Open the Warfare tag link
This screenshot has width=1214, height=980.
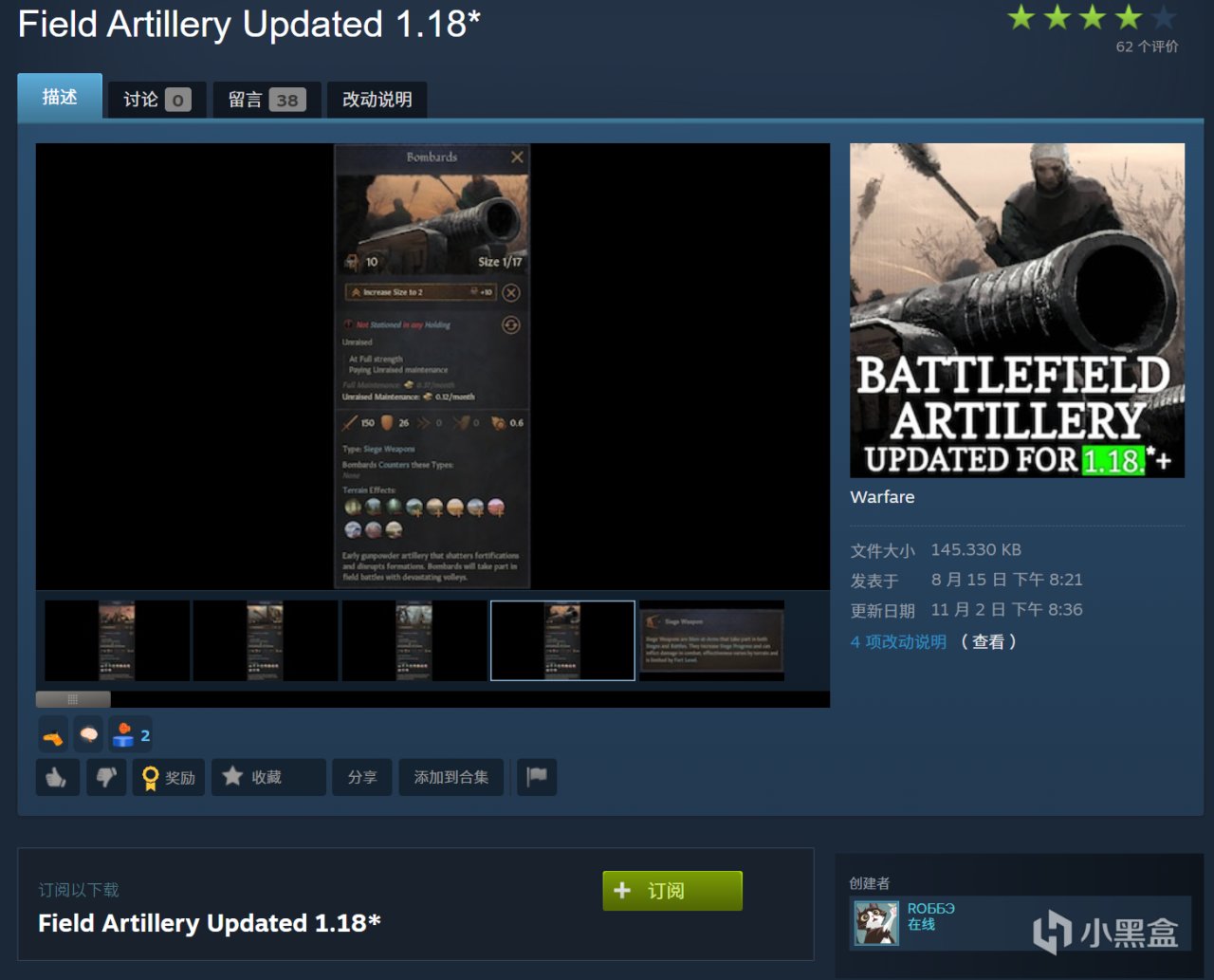[x=882, y=496]
